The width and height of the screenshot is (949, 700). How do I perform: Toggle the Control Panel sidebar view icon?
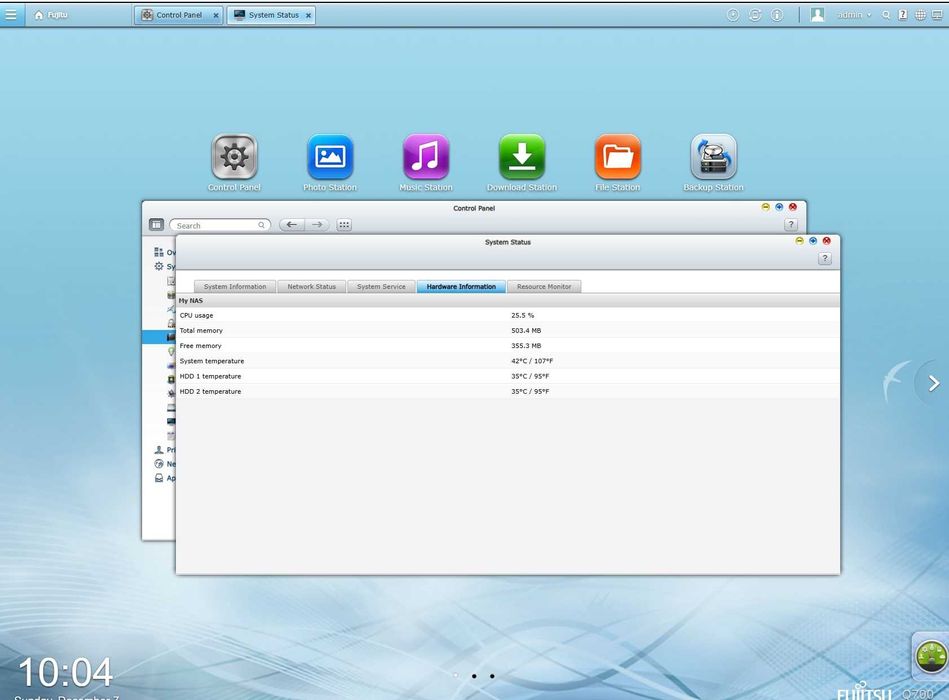coord(156,224)
